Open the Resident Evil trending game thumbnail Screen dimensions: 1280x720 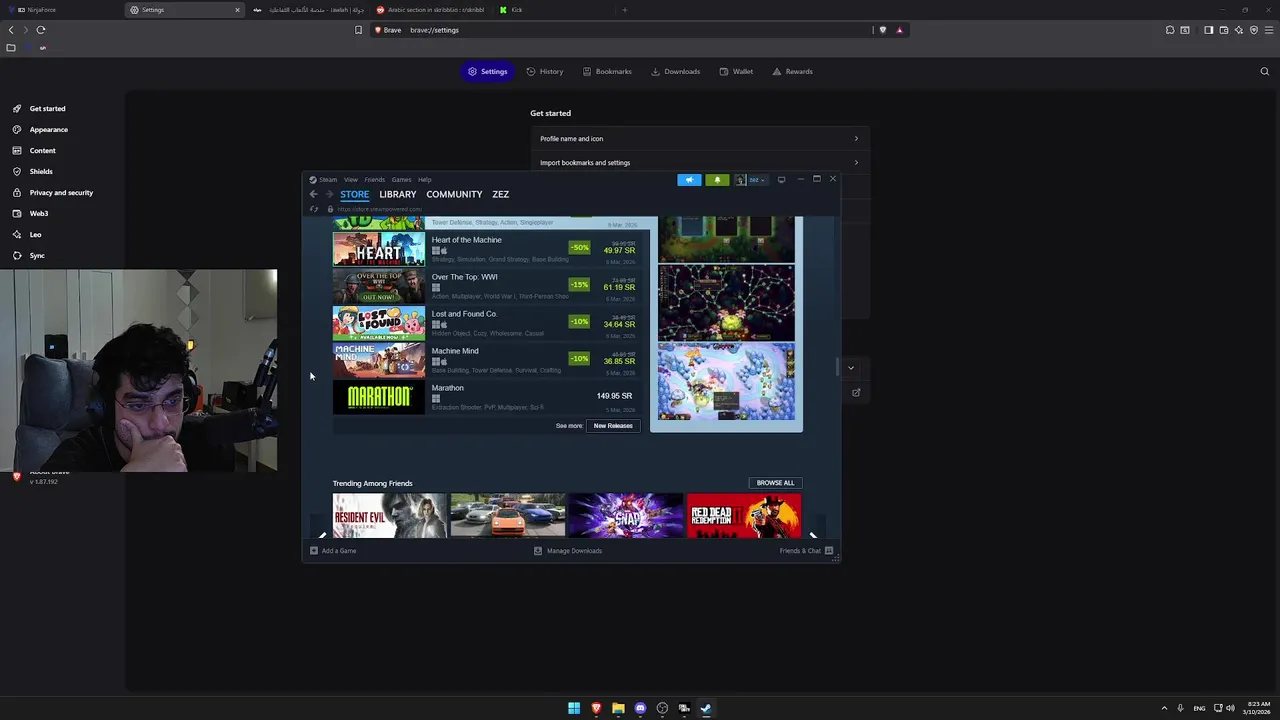pos(390,515)
